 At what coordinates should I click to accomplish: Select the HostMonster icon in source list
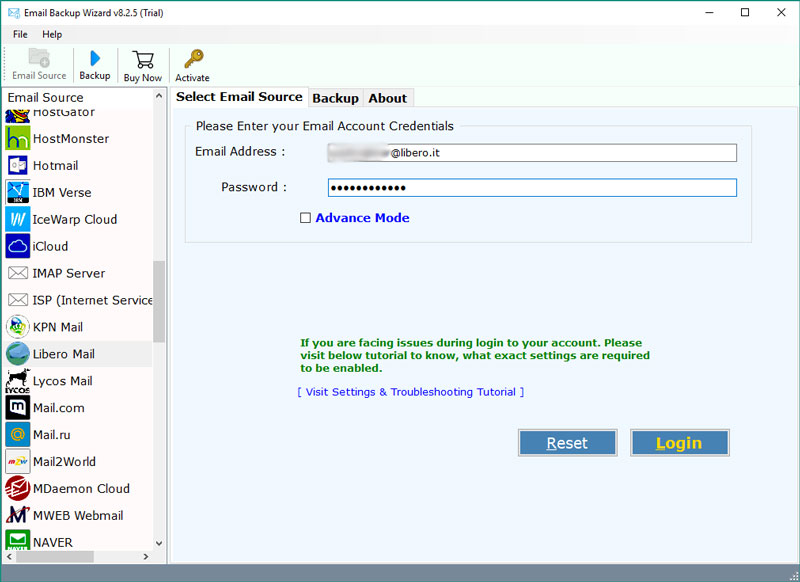click(x=18, y=138)
